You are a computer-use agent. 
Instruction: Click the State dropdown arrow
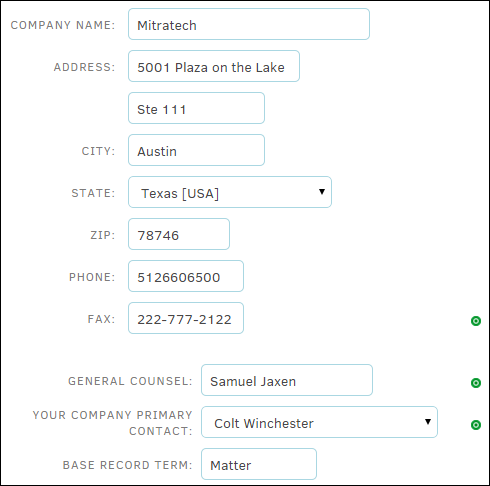coord(322,192)
